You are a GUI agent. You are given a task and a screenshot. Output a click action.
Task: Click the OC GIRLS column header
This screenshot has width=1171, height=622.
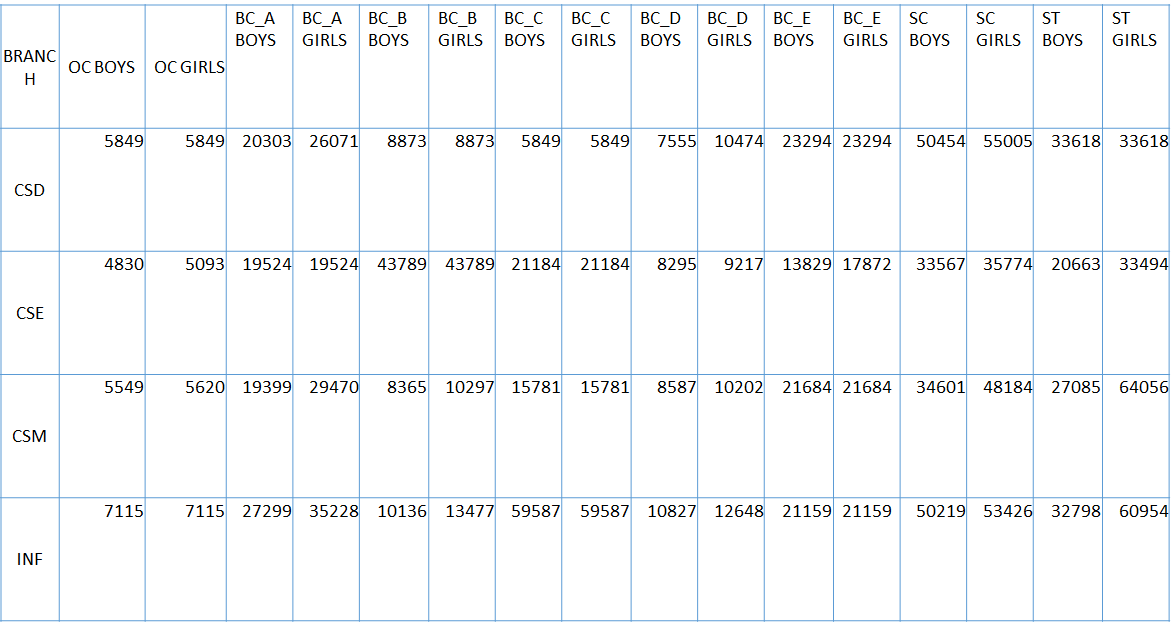click(186, 67)
